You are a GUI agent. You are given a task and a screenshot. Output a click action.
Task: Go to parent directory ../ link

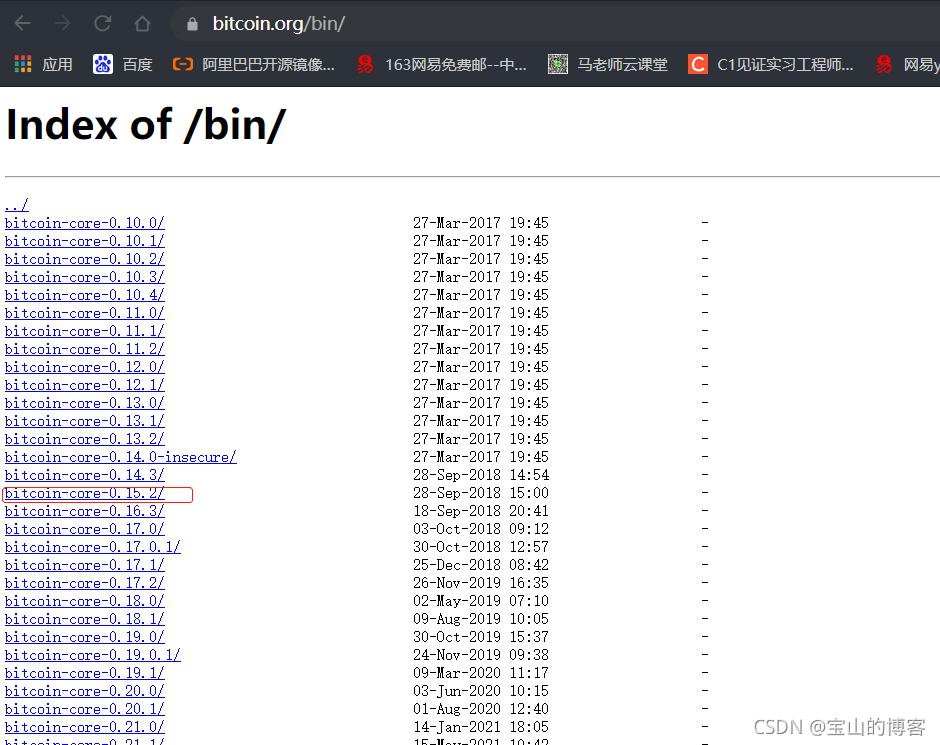click(16, 205)
